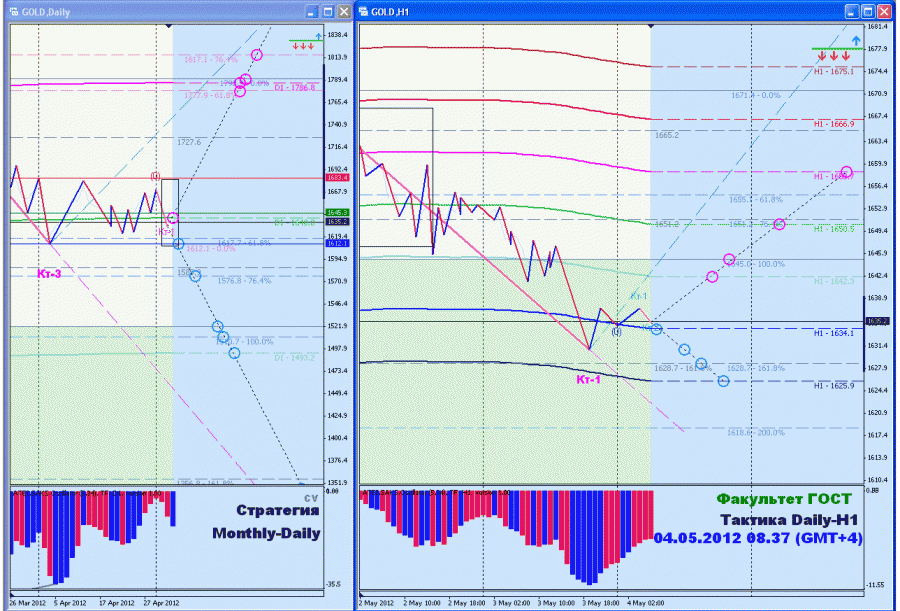The width and height of the screenshot is (900, 611).
Task: Select the magenta Кт-1 label on H1 chart
Action: point(588,380)
